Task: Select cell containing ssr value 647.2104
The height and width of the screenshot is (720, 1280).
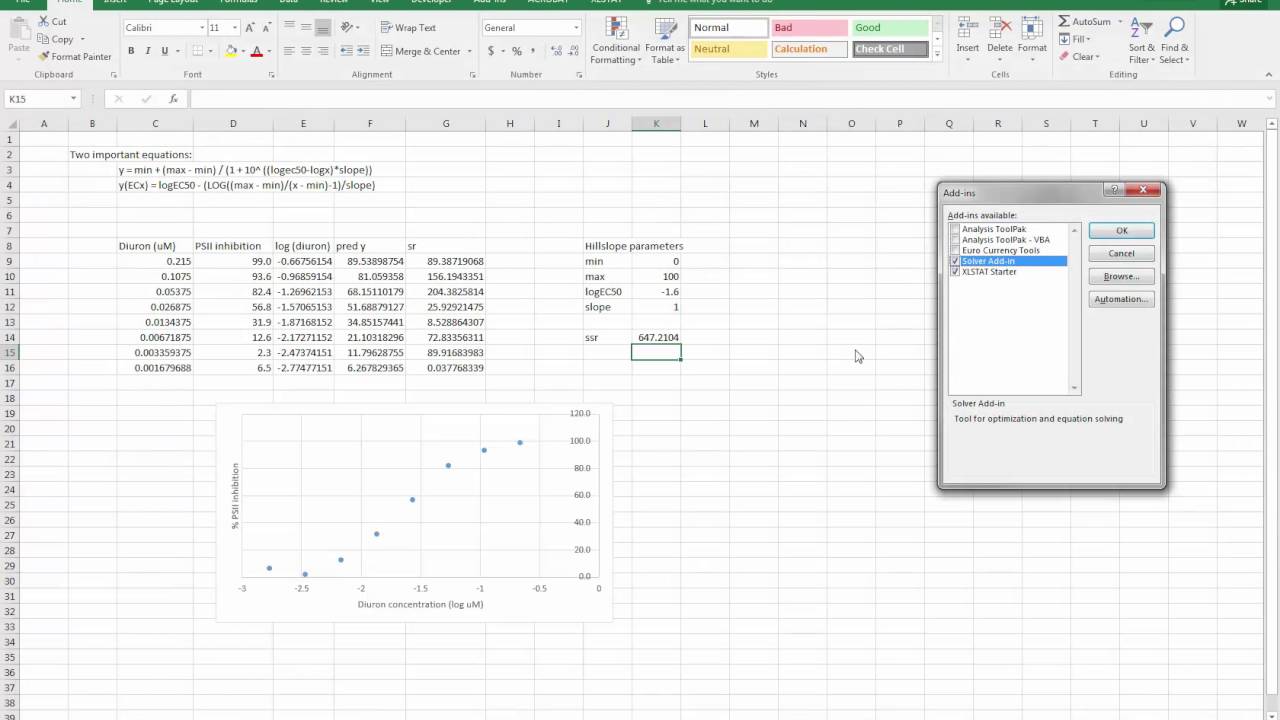Action: pos(656,338)
